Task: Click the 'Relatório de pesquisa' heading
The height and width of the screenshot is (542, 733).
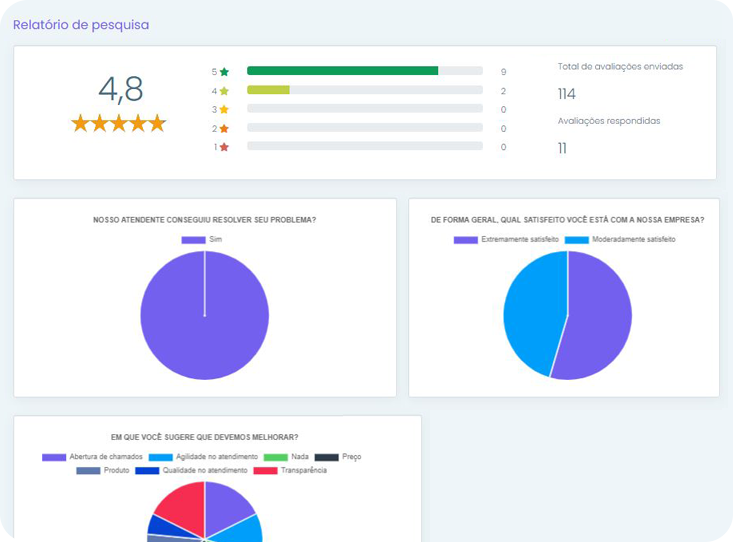Action: coord(81,25)
